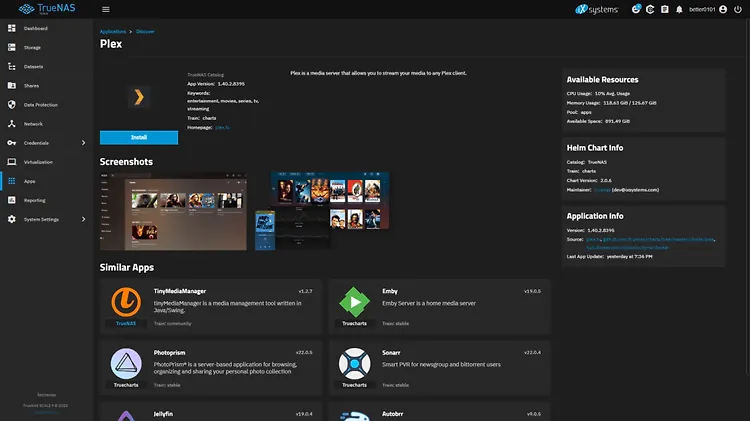Open the hamburger menu in the top bar
Viewport: 750px width, 421px height.
click(x=106, y=10)
